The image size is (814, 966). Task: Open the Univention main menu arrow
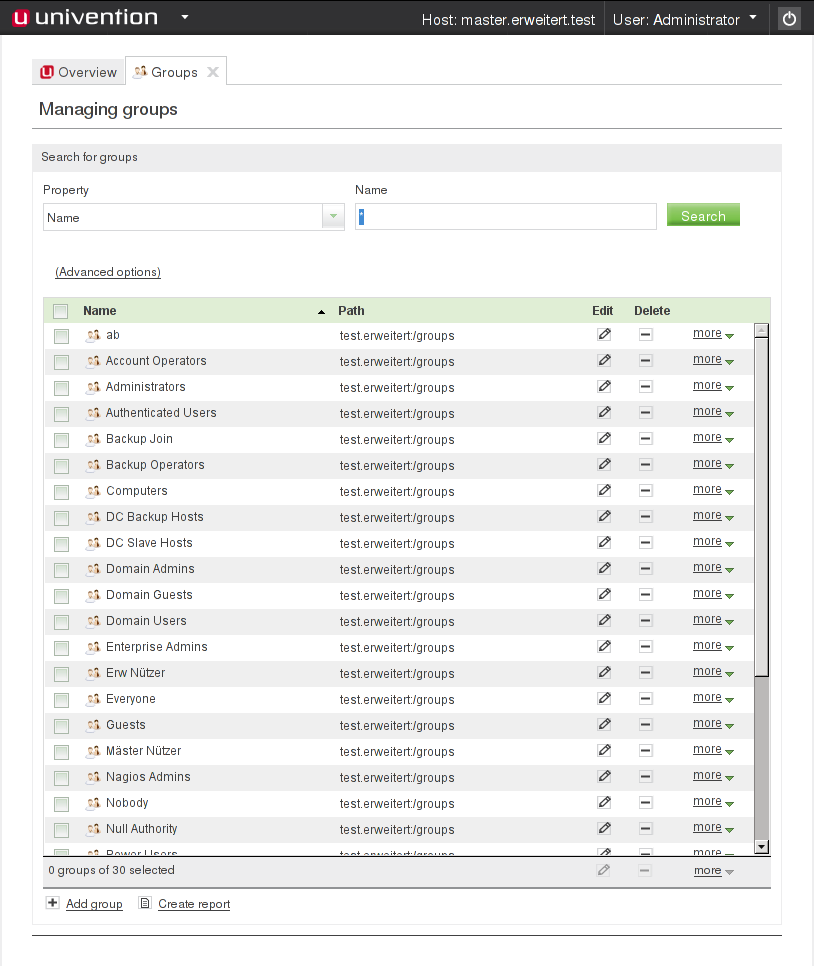(184, 18)
